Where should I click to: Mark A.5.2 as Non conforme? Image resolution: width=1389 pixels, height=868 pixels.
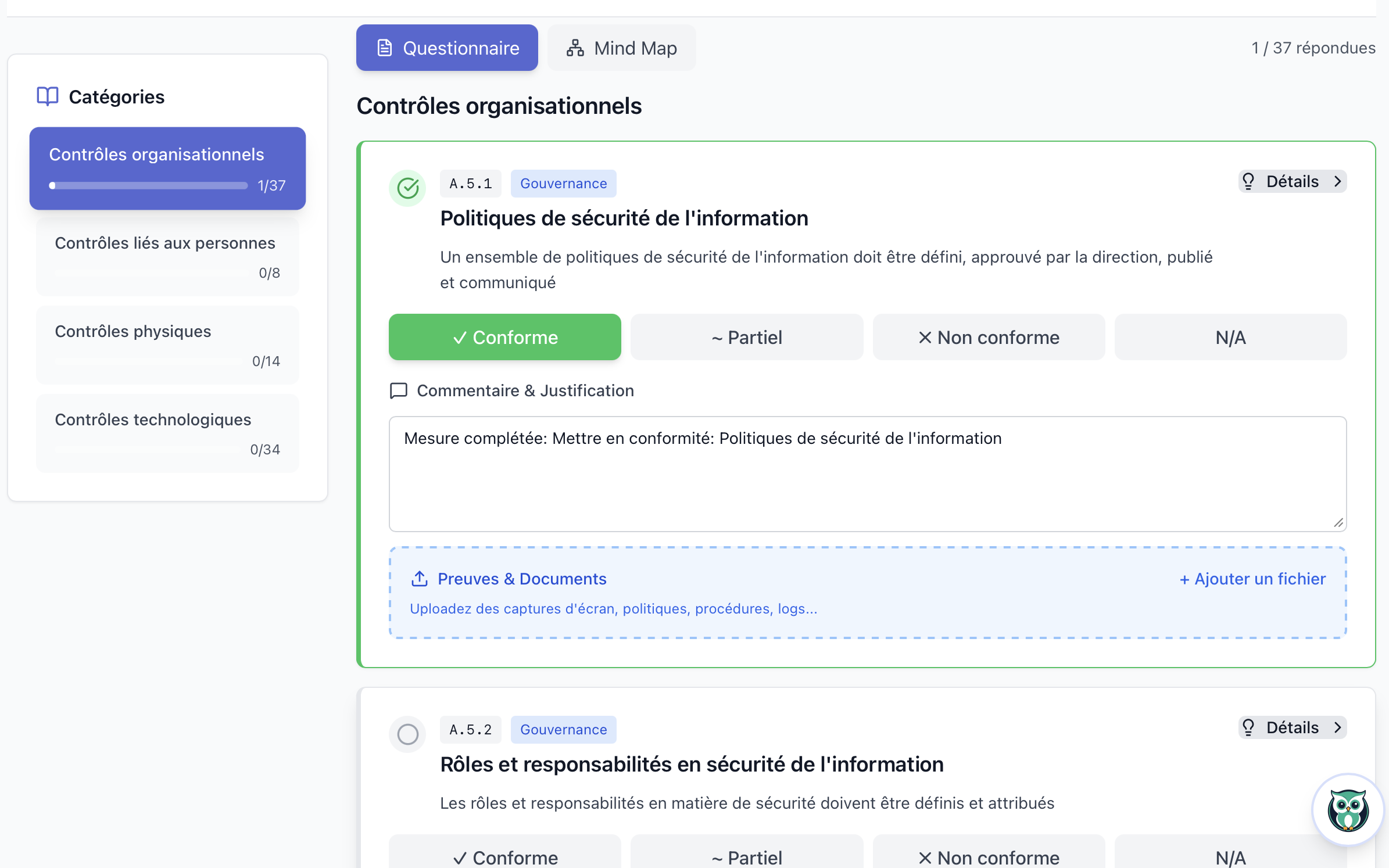coord(989,852)
